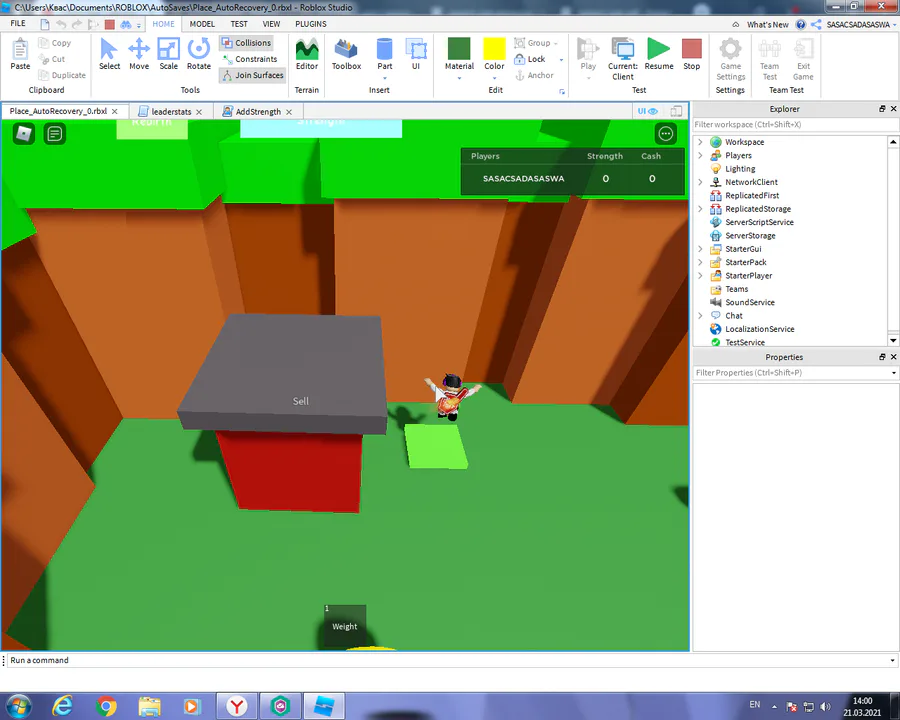Activate the Move tool
900x720 pixels.
coord(139,54)
